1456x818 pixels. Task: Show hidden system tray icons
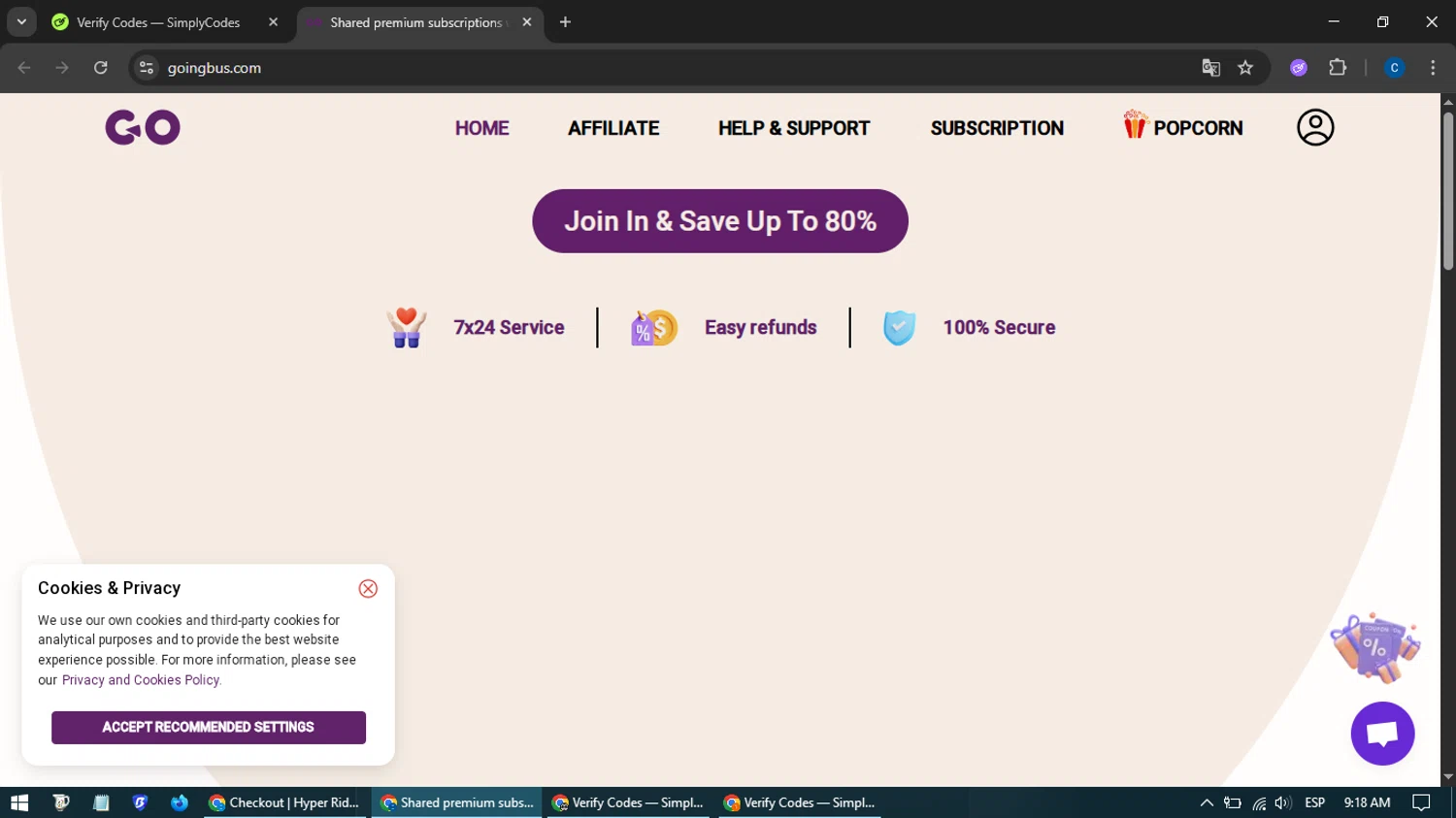pos(1207,802)
